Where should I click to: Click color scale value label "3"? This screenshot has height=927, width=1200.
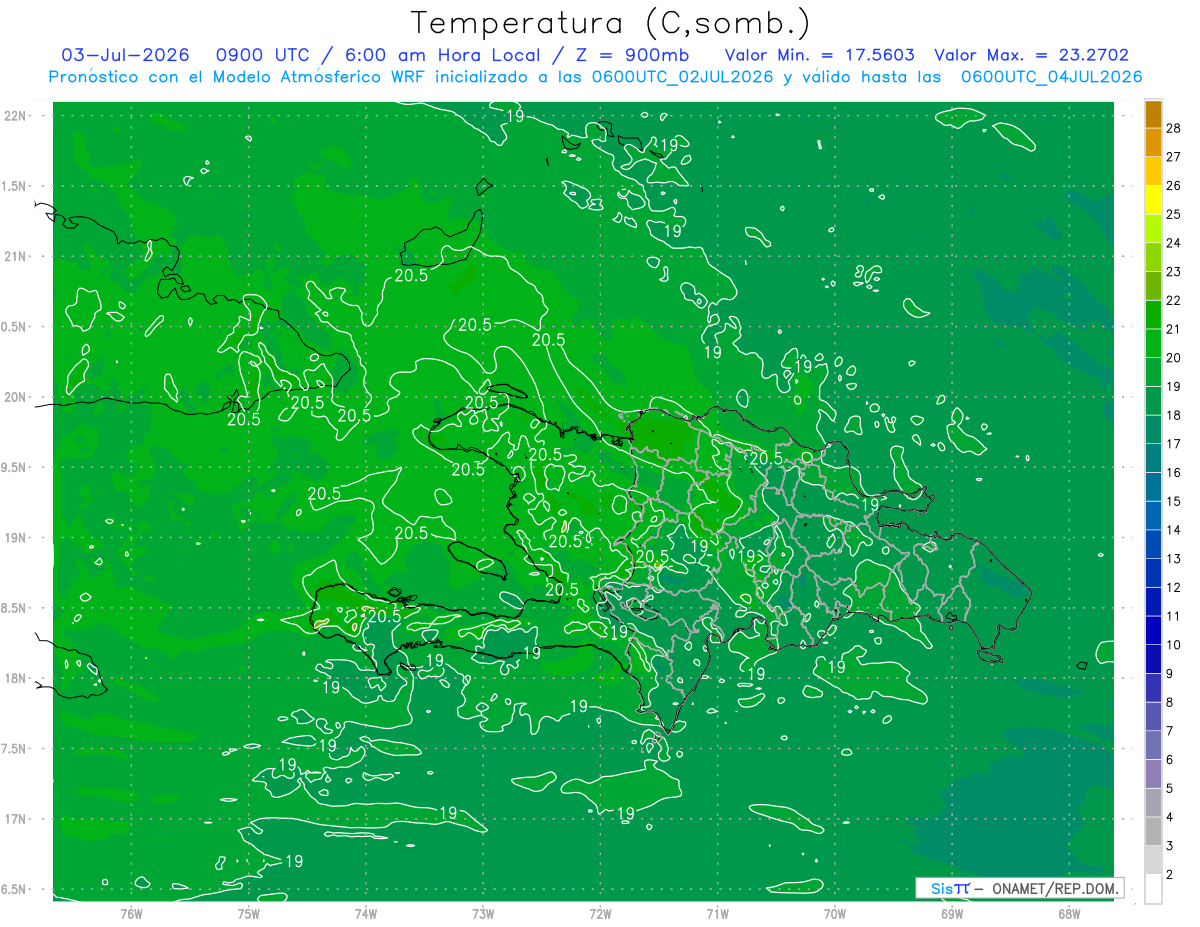coord(1171,846)
